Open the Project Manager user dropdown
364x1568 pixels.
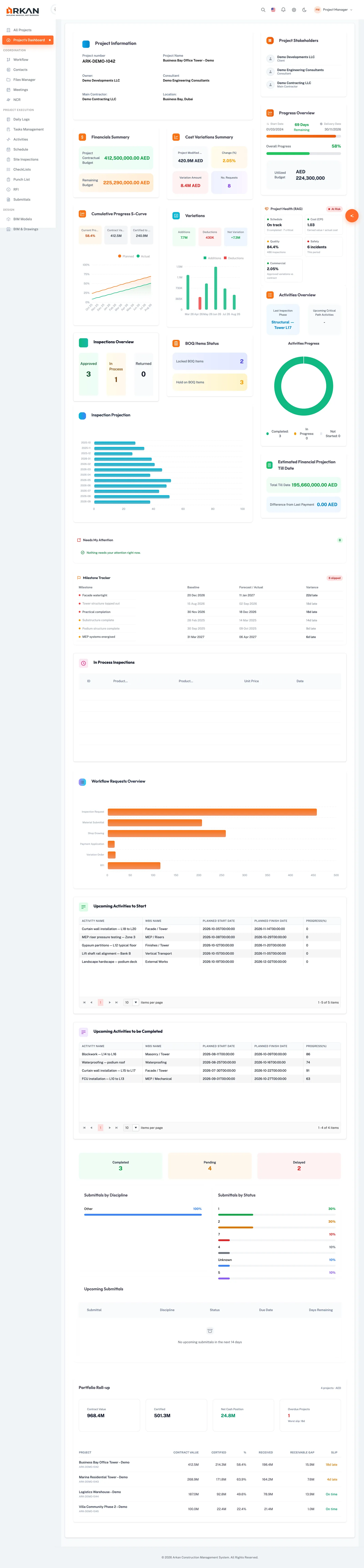pyautogui.click(x=334, y=10)
